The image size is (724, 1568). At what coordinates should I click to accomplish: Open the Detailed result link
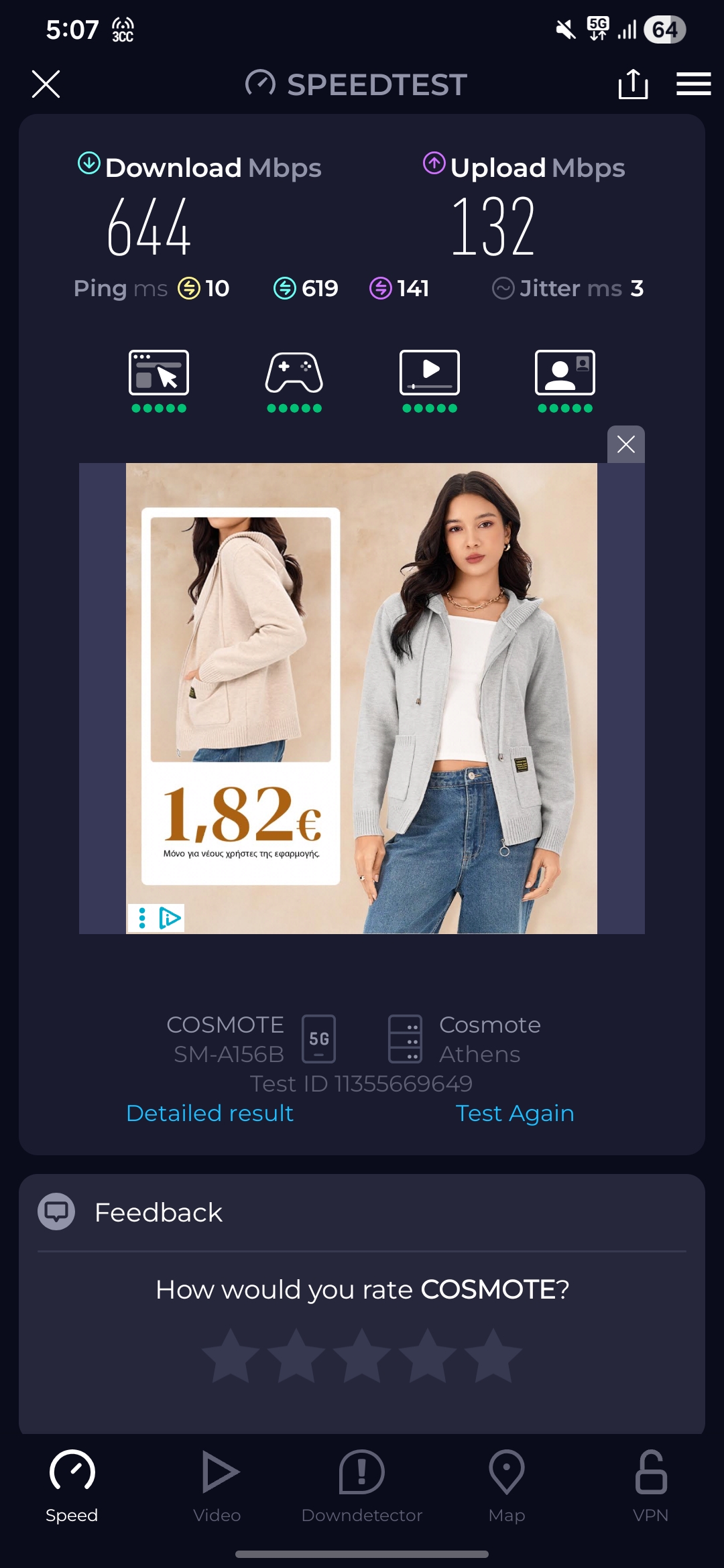(x=210, y=1113)
